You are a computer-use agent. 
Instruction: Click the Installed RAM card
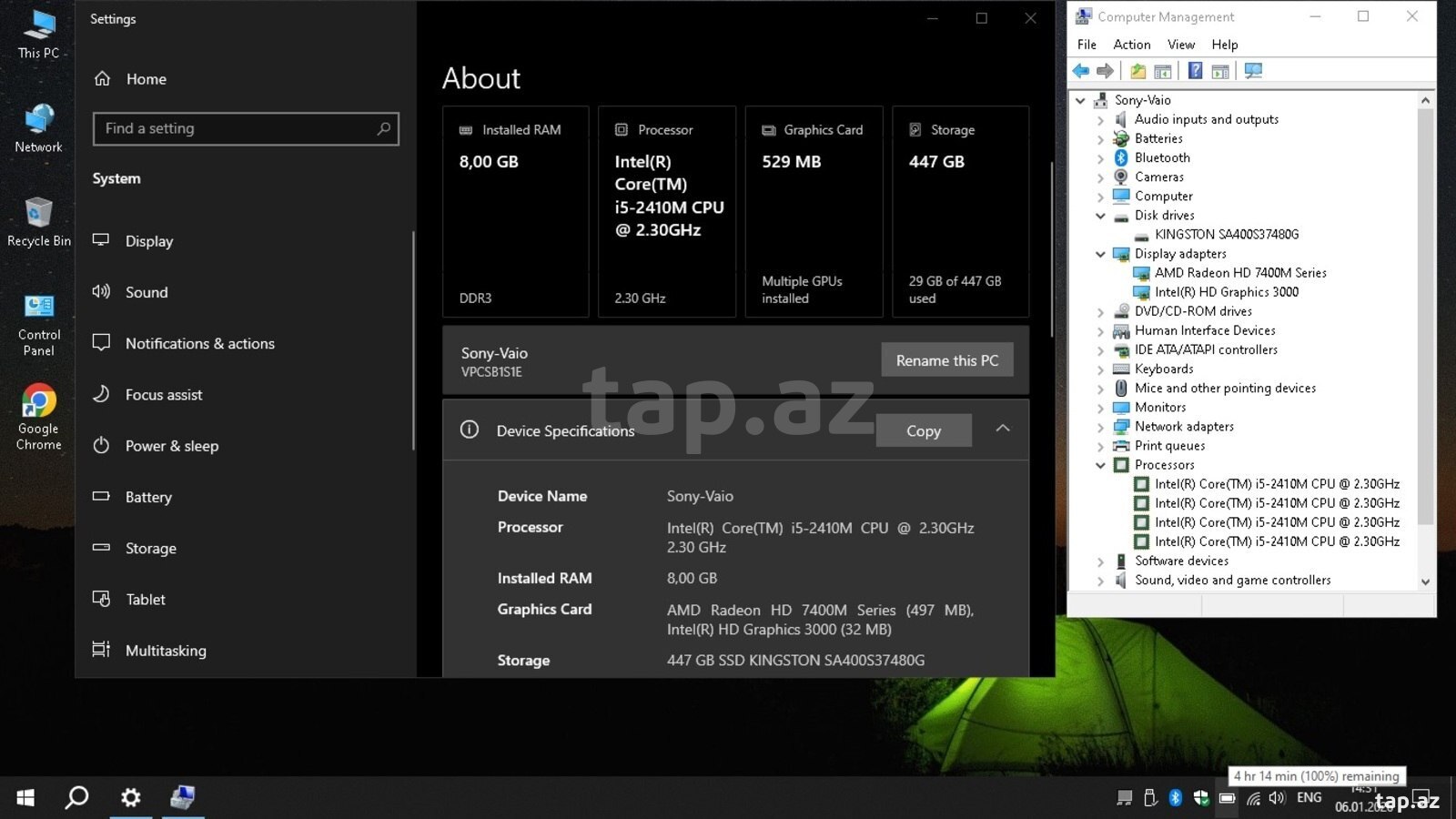pyautogui.click(x=515, y=211)
